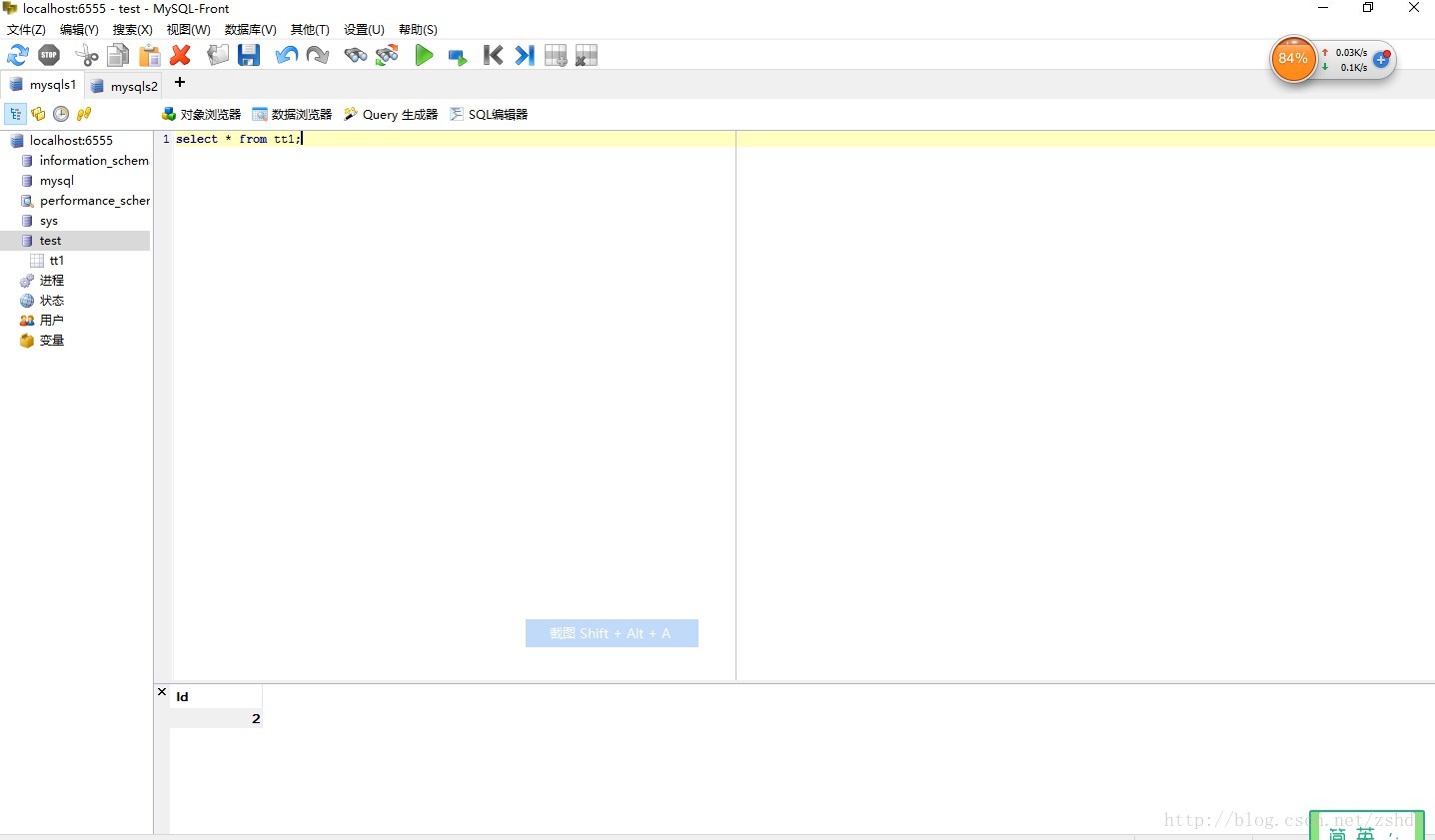Open the SQL编辑器 view
This screenshot has height=840, width=1435.
489,114
